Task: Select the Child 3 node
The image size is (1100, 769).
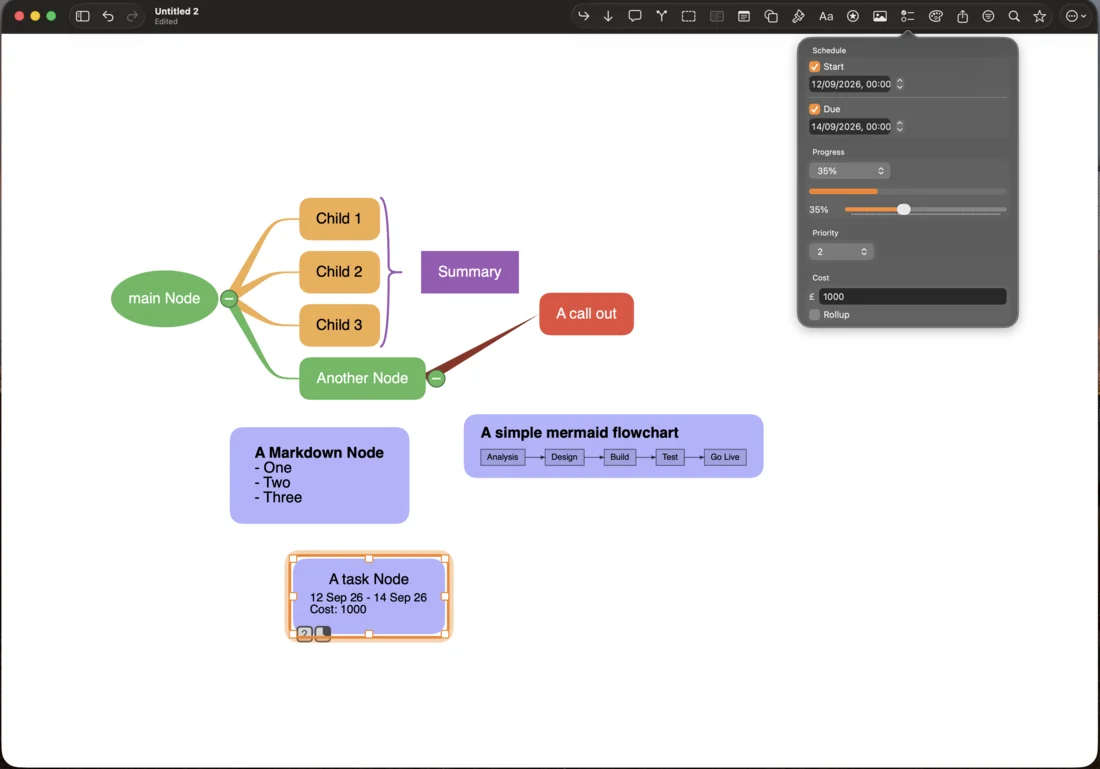Action: (340, 325)
